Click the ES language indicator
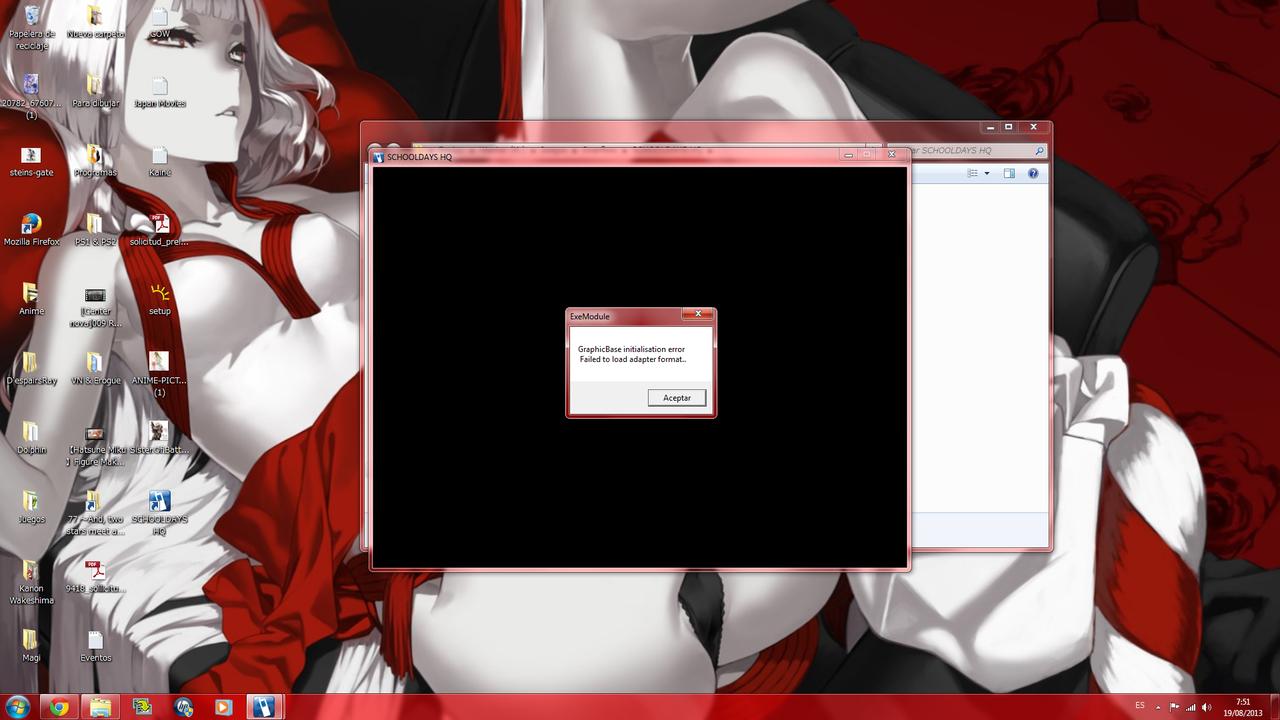 (x=1140, y=706)
